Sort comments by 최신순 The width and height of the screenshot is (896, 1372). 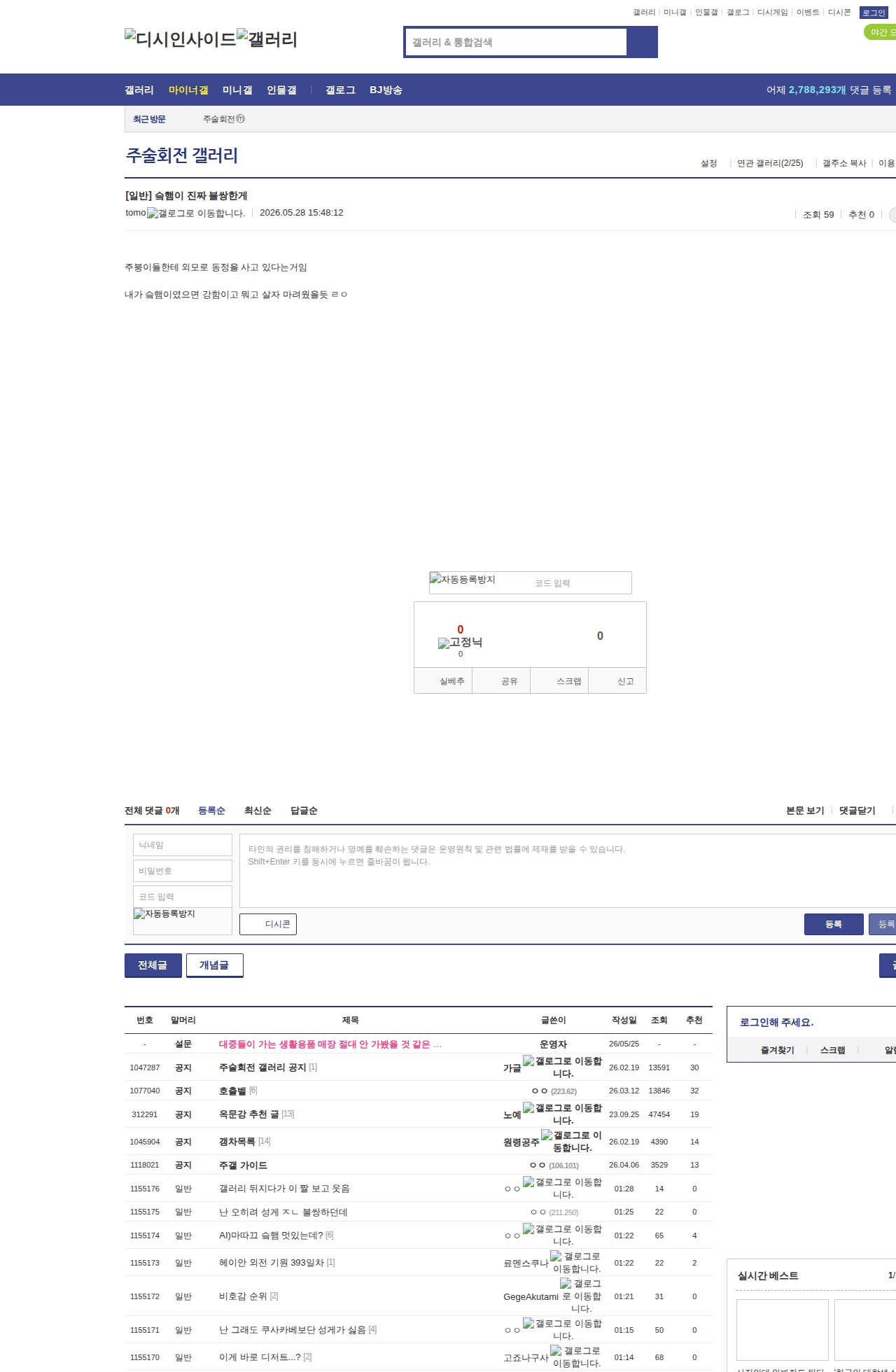click(258, 811)
